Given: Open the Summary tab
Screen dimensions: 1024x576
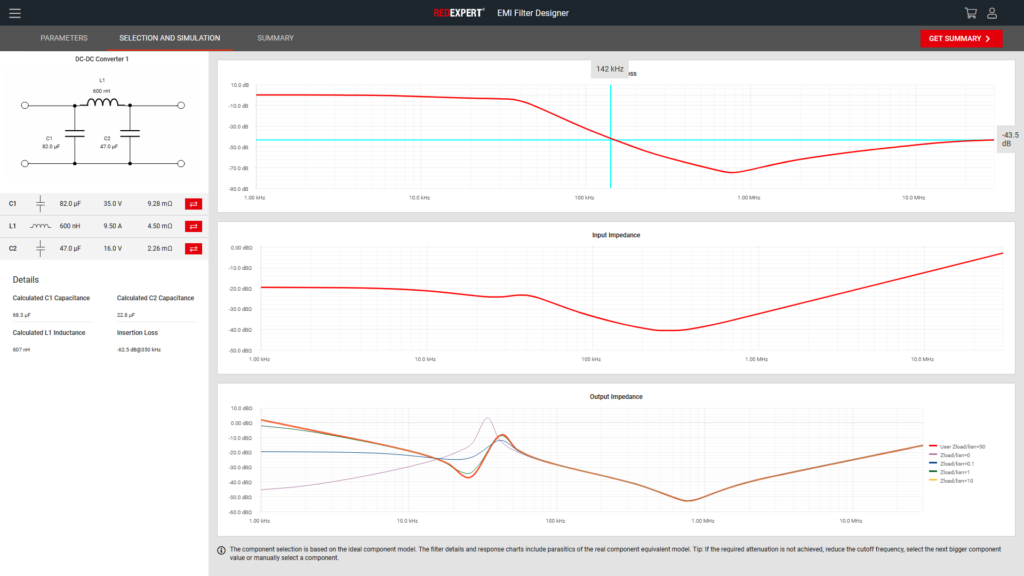Looking at the screenshot, I should pos(275,38).
